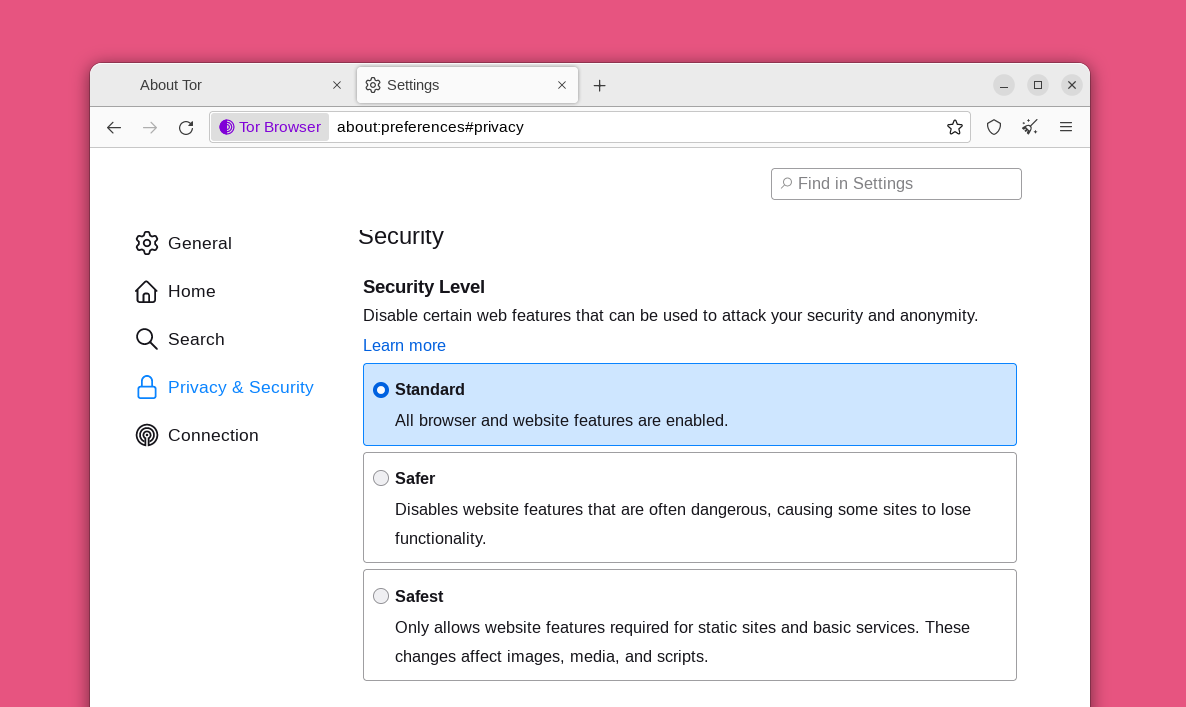Select the Settings tab
This screenshot has width=1186, height=707.
[467, 85]
